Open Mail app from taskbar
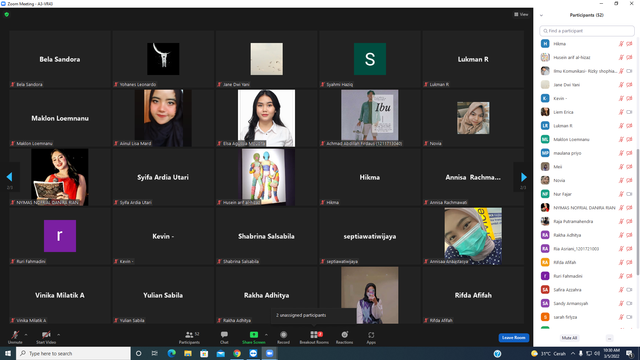Screen dimensions: 640x360 [220, 353]
